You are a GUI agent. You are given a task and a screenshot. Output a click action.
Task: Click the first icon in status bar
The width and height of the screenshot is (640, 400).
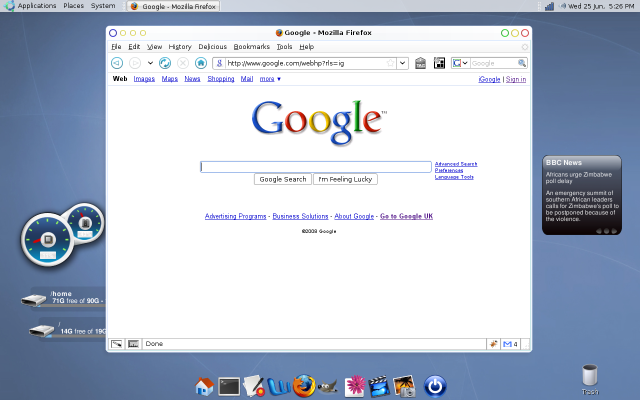pos(117,344)
